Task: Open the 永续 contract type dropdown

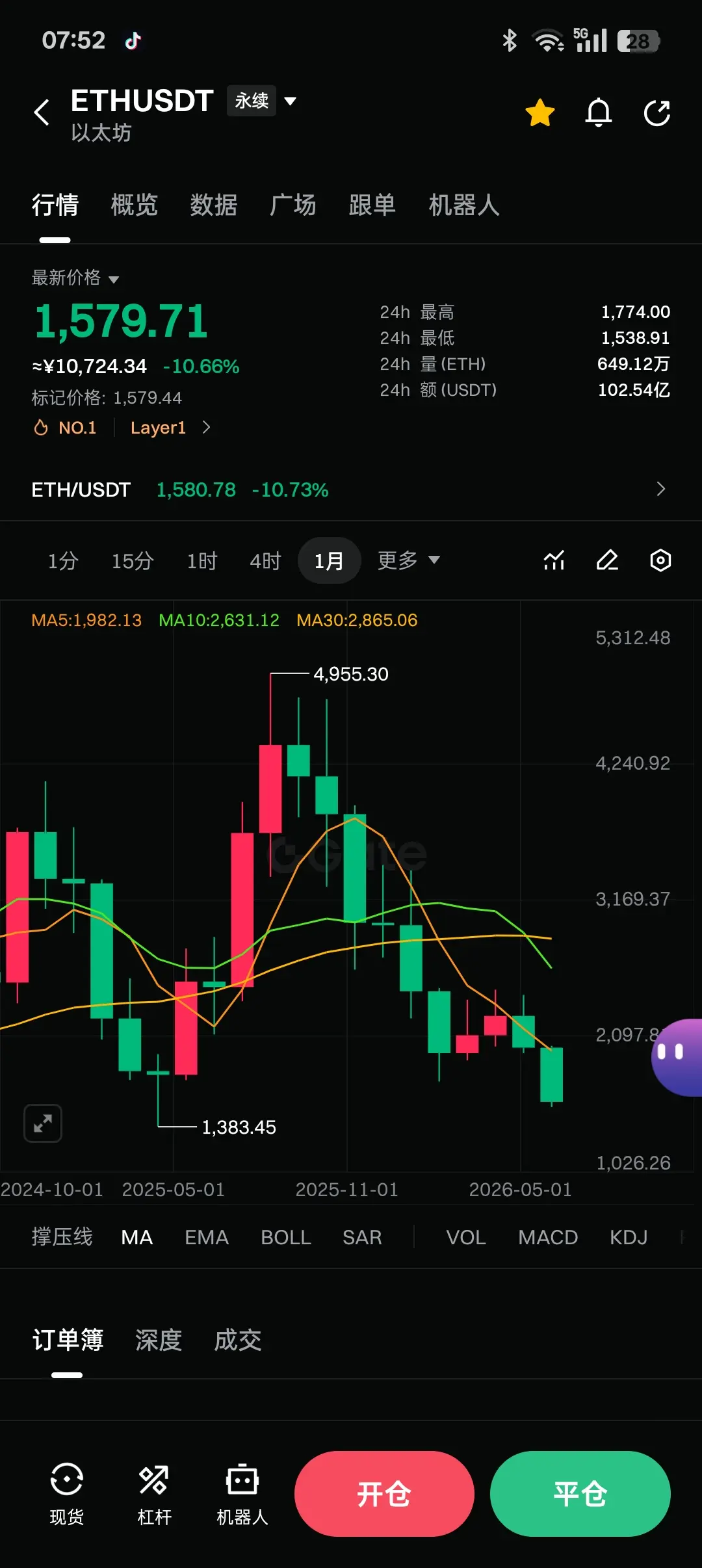Action: click(262, 101)
